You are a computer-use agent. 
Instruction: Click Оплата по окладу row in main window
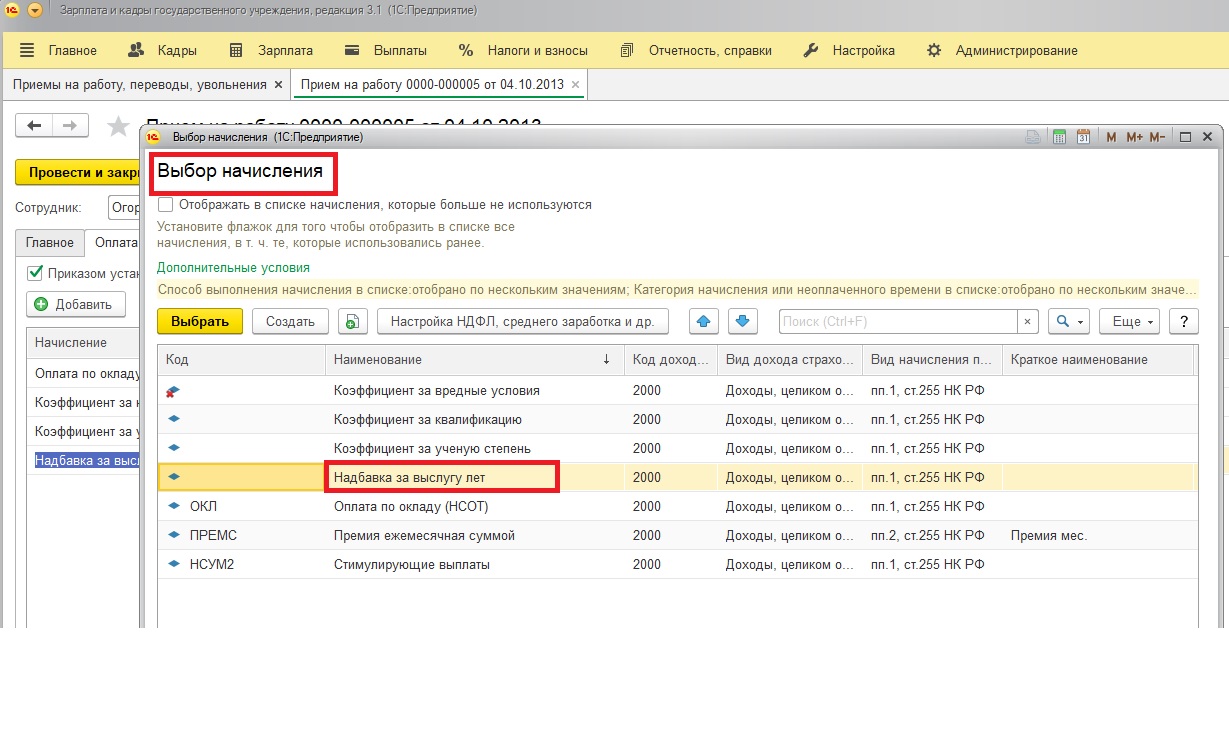(84, 374)
